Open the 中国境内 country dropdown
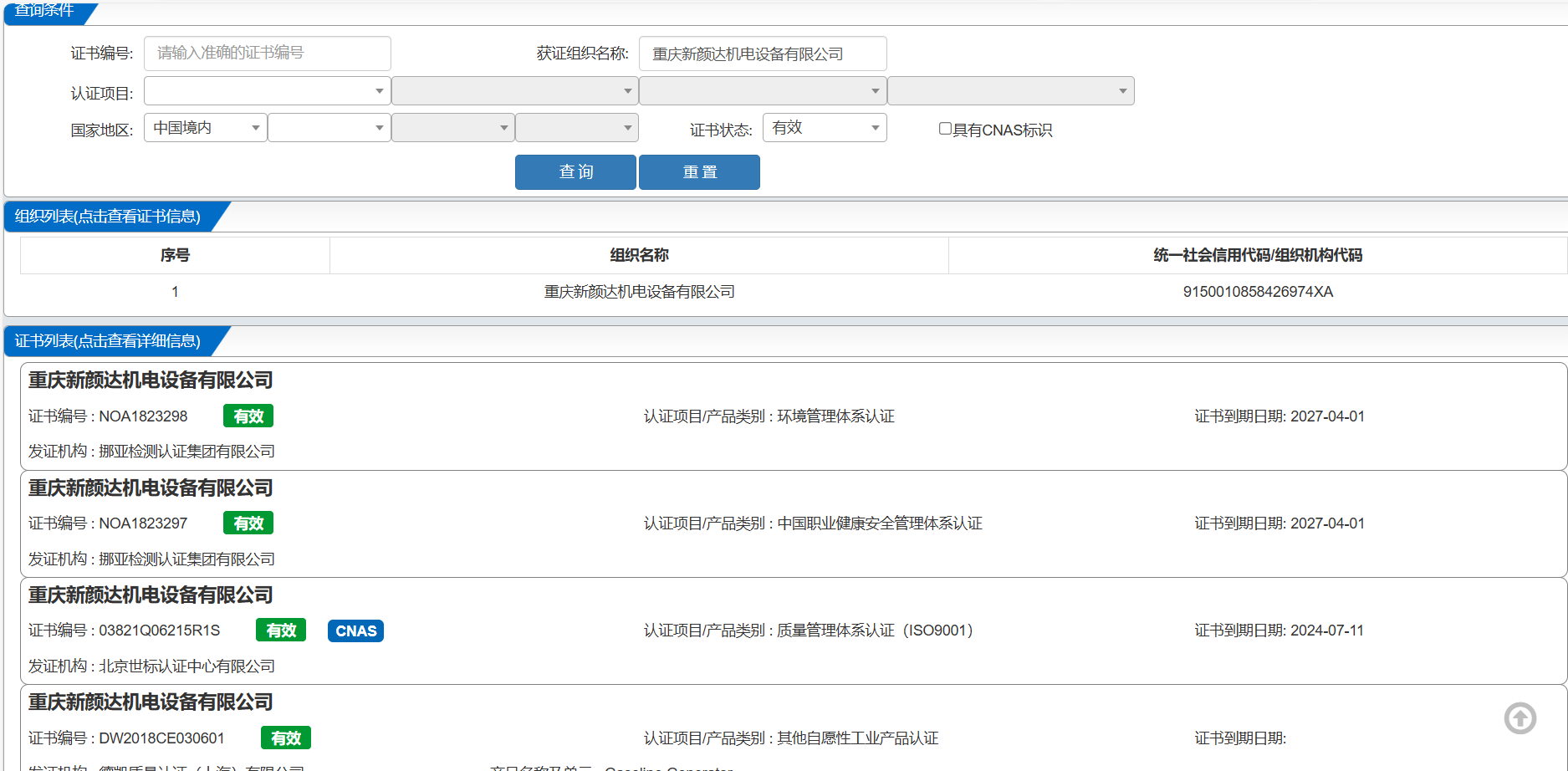The height and width of the screenshot is (771, 1568). (206, 127)
